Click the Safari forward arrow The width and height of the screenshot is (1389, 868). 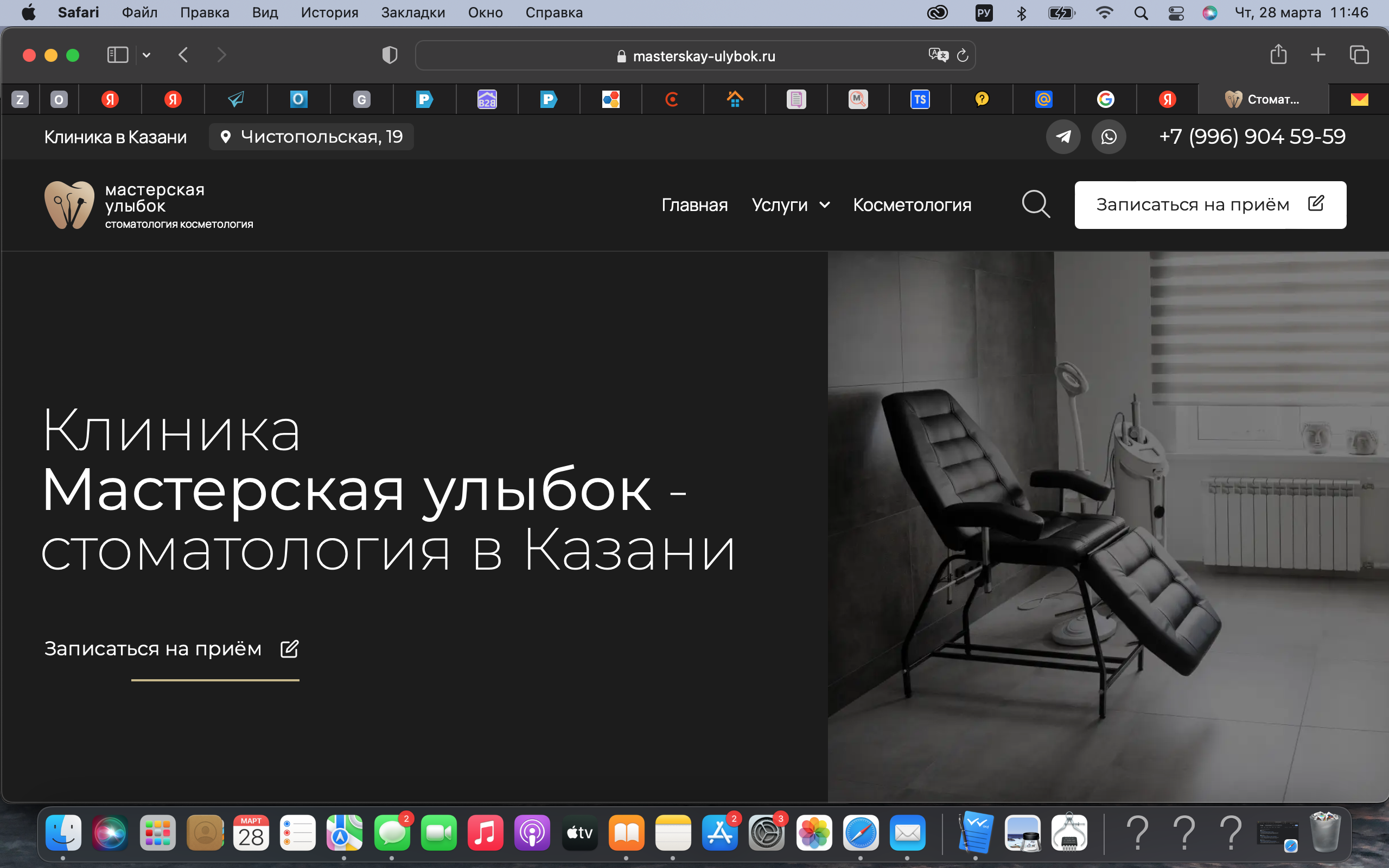pyautogui.click(x=221, y=55)
